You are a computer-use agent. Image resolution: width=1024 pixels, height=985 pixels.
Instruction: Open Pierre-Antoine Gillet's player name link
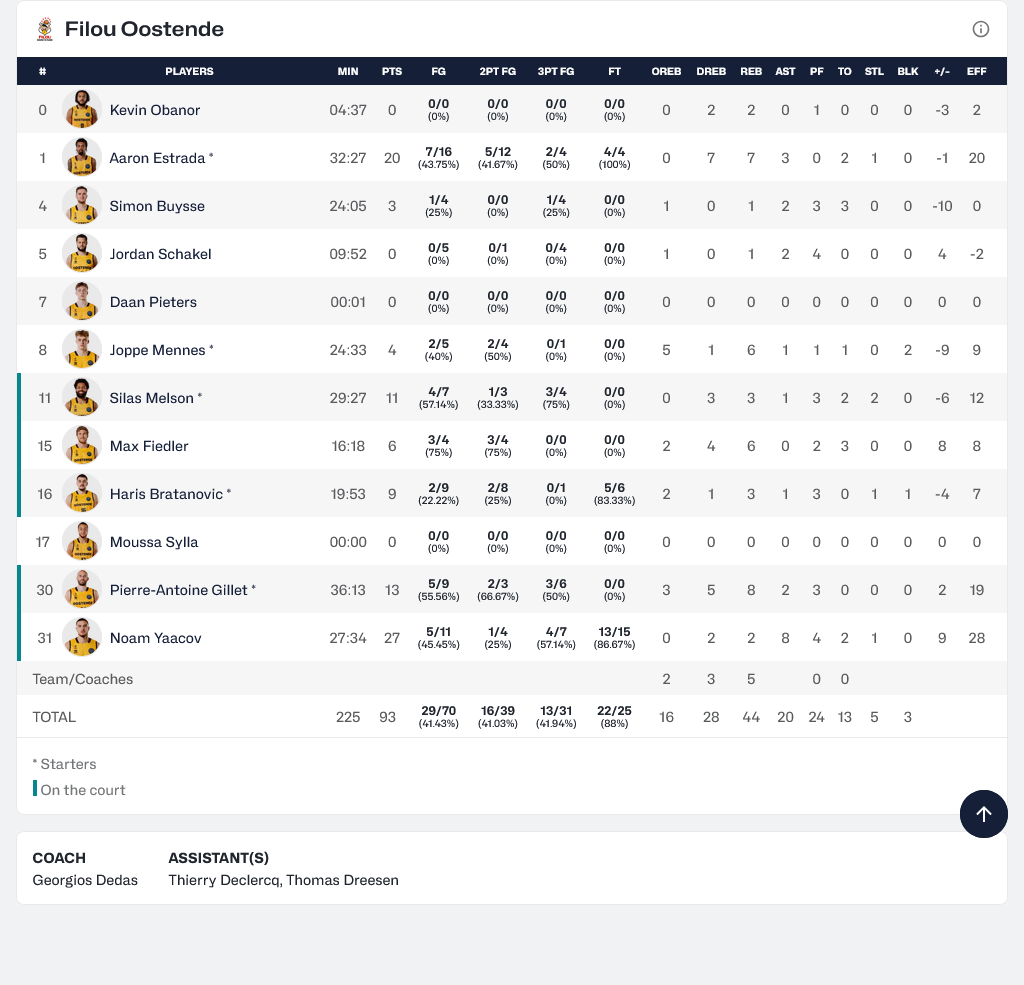coord(178,590)
